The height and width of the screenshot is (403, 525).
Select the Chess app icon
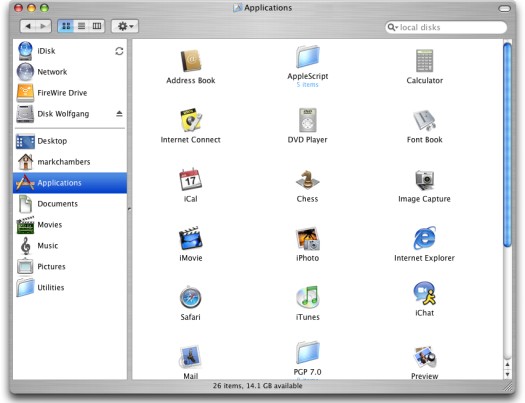(308, 179)
